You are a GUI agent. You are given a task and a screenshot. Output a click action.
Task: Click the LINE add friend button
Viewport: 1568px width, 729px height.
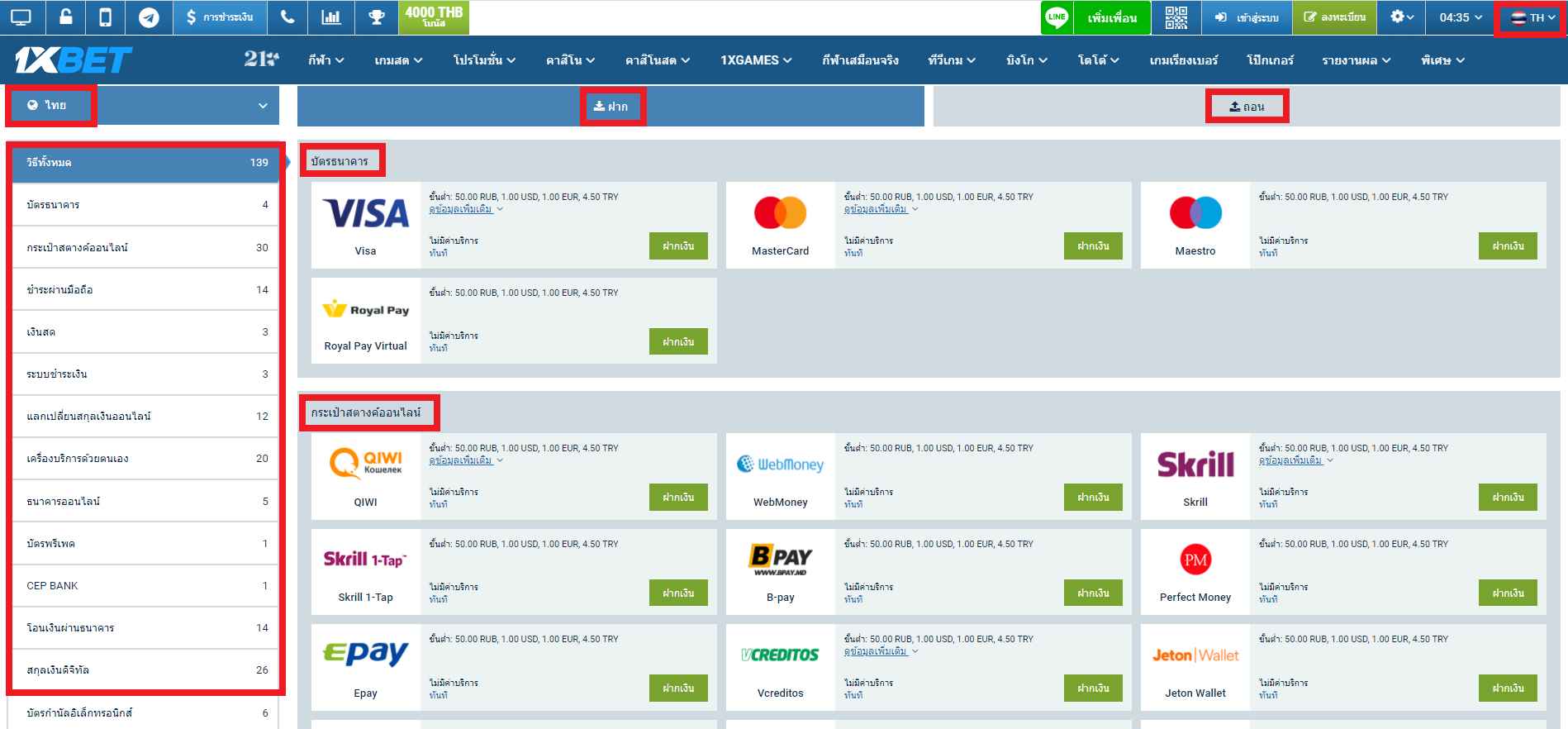click(x=1112, y=17)
